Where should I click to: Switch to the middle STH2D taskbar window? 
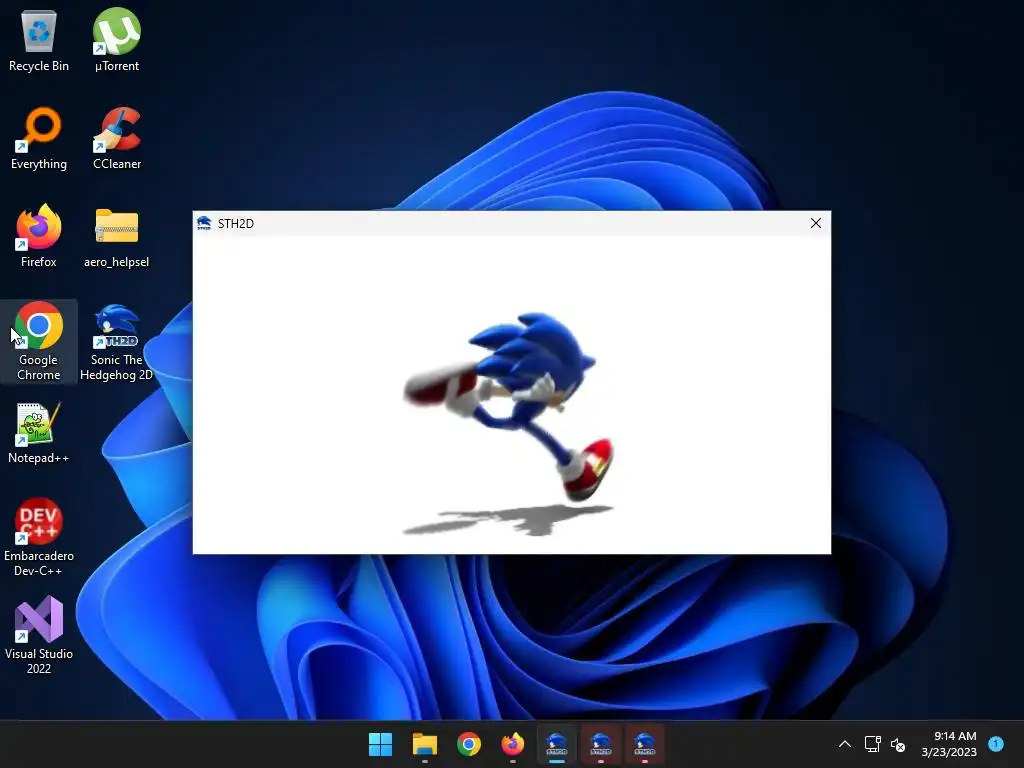tap(601, 744)
